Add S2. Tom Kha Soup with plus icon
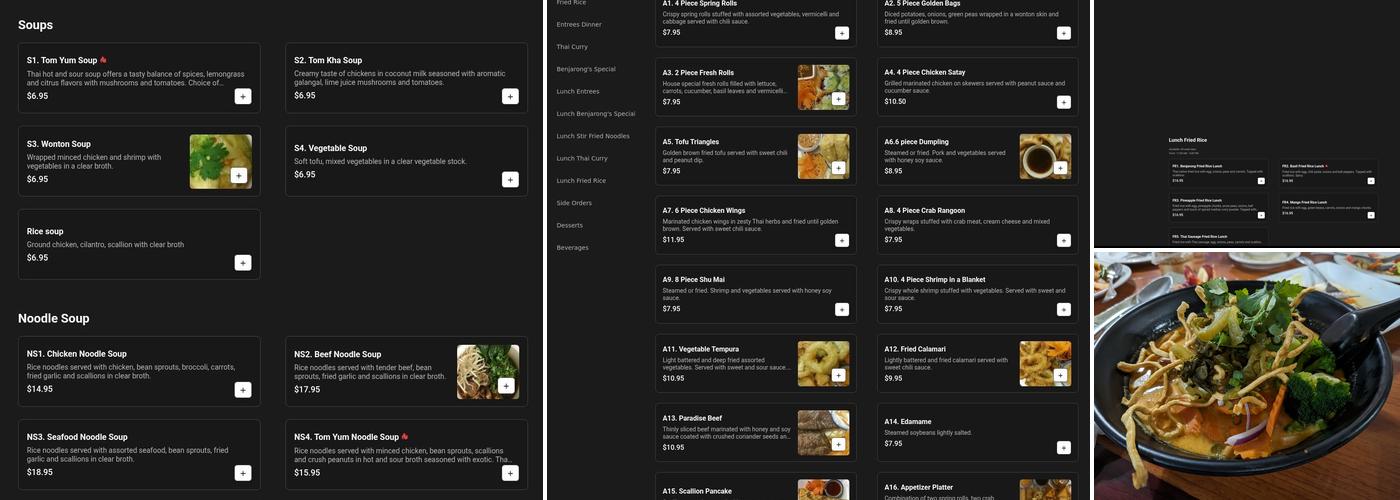 pyautogui.click(x=510, y=96)
